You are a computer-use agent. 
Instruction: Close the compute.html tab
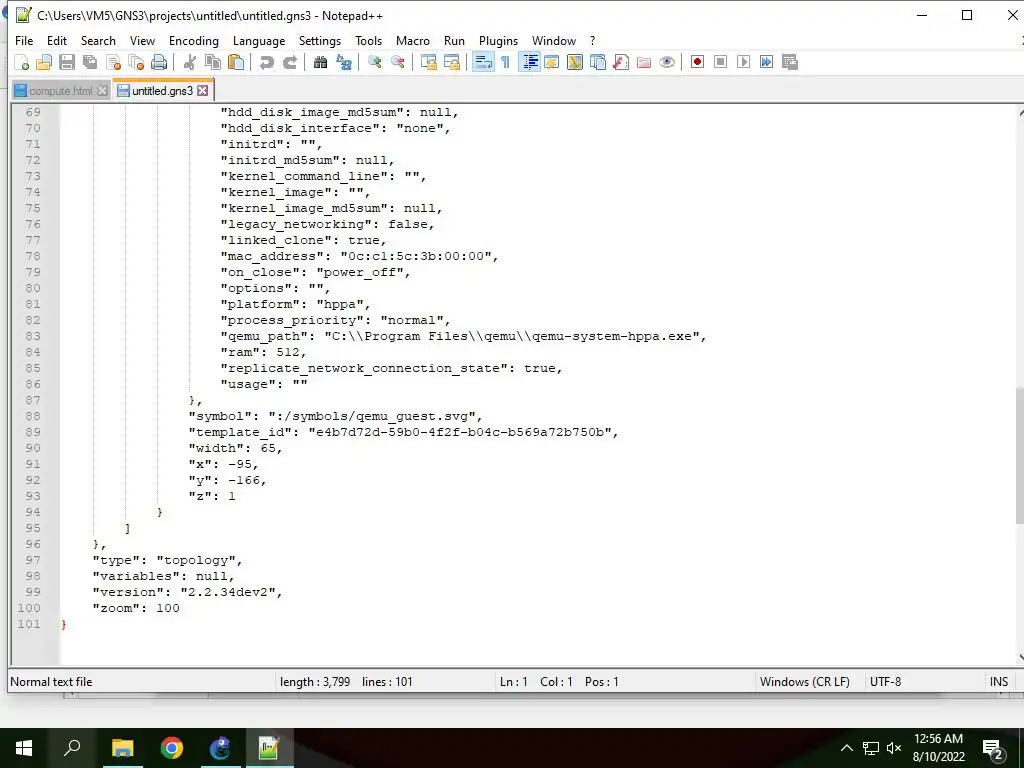tap(102, 91)
